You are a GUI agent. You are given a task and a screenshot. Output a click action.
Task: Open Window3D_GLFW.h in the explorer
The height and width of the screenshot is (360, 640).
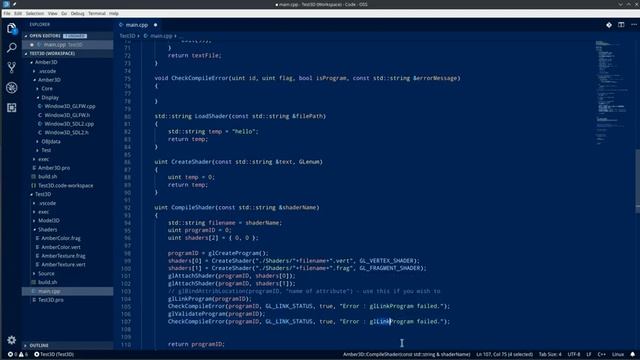[67, 115]
